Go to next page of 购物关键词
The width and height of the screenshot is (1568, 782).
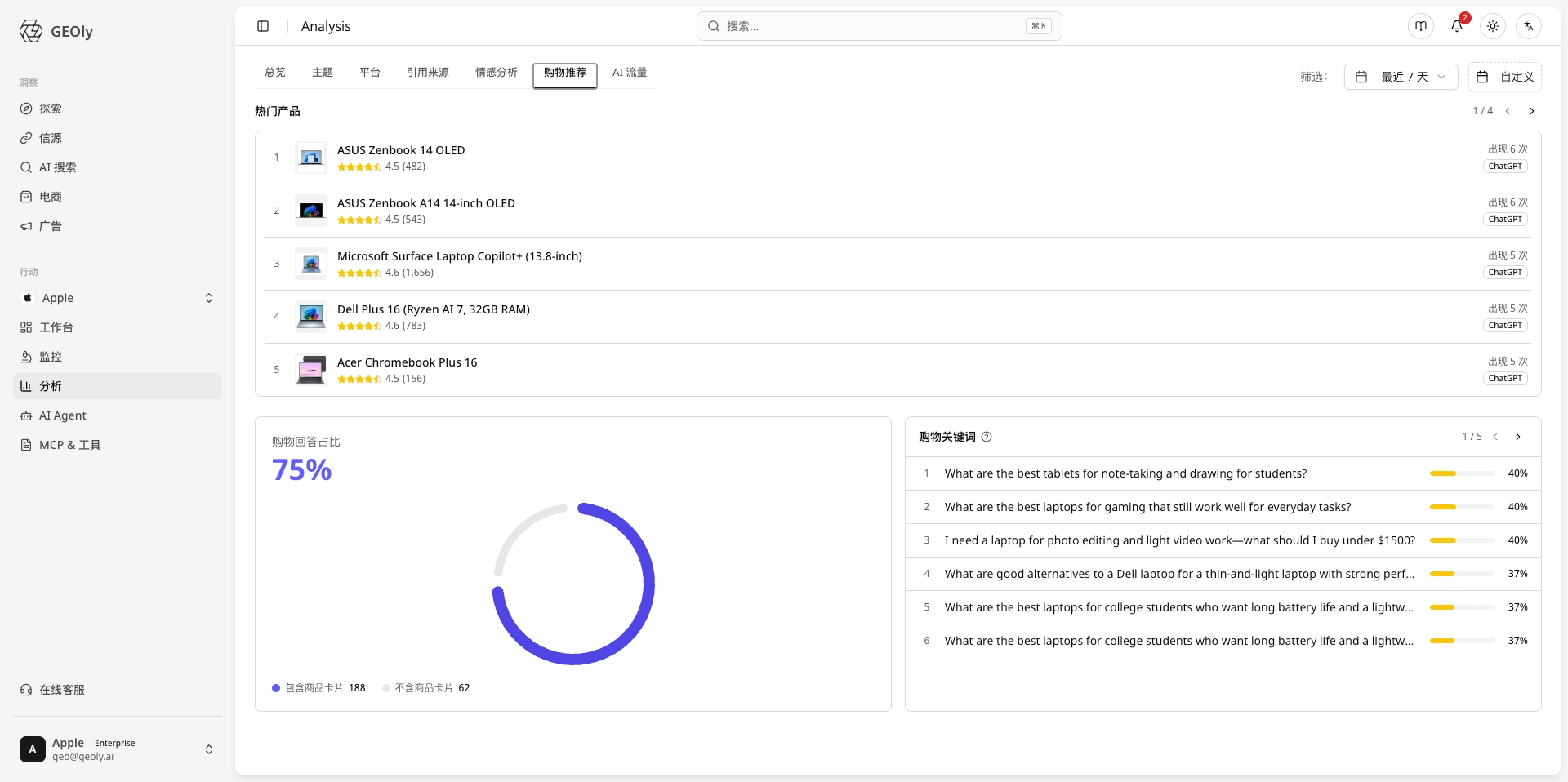[x=1518, y=437]
